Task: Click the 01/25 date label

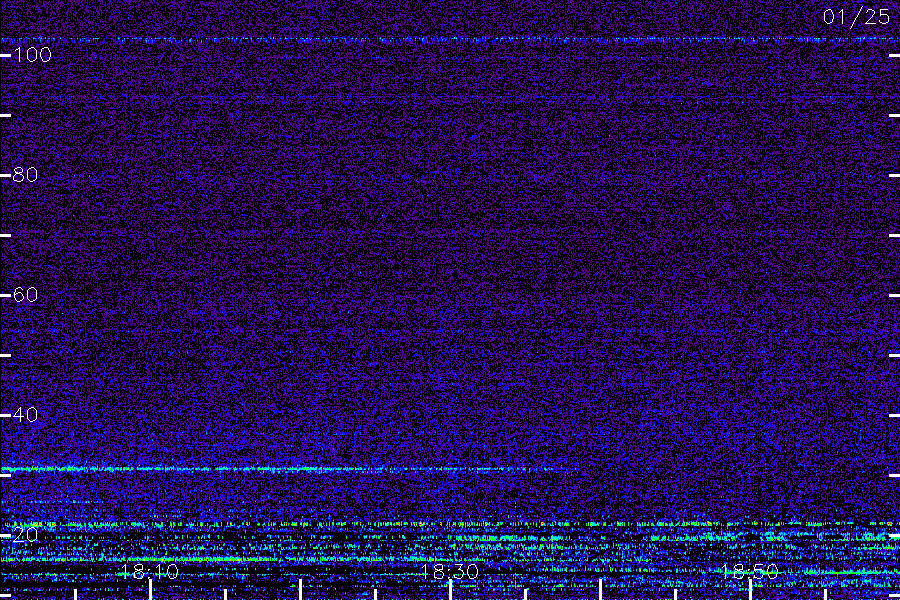Action: pos(856,17)
